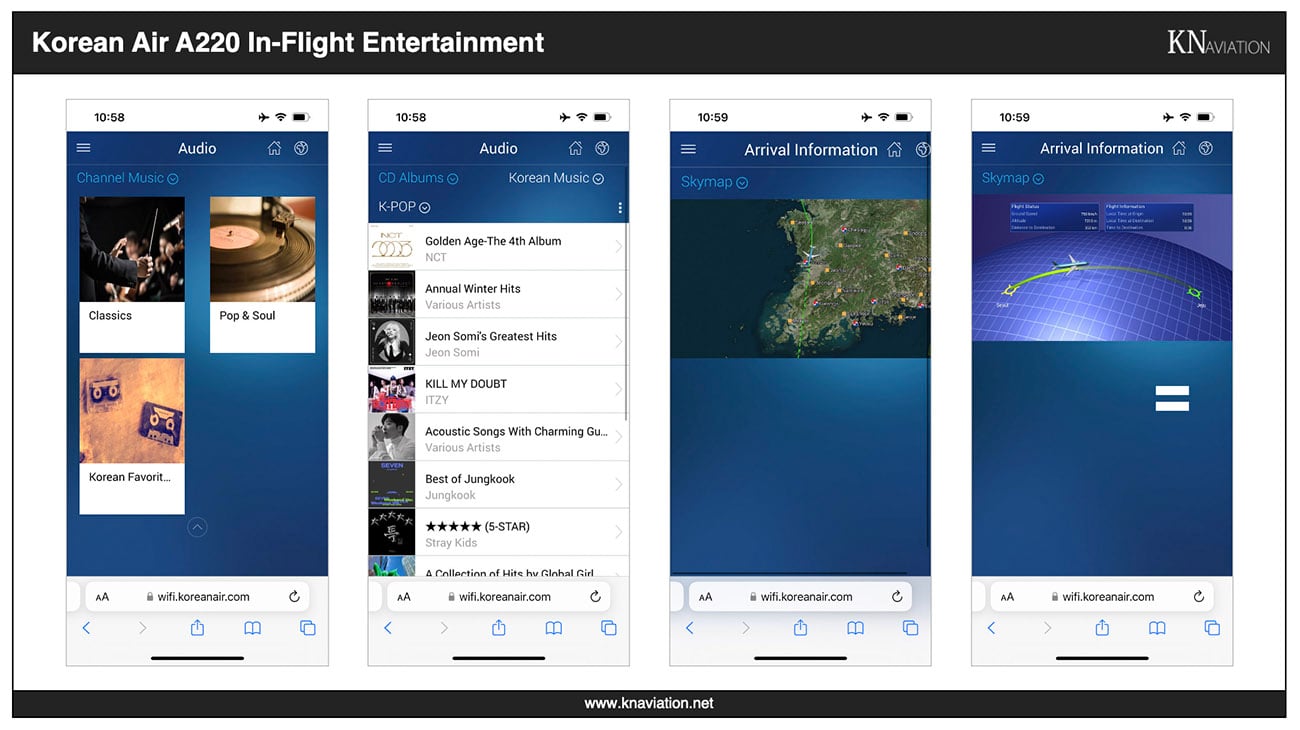The height and width of the screenshot is (730, 1300).
Task: Open 5-STAR album by Stray Kids
Action: click(x=498, y=532)
